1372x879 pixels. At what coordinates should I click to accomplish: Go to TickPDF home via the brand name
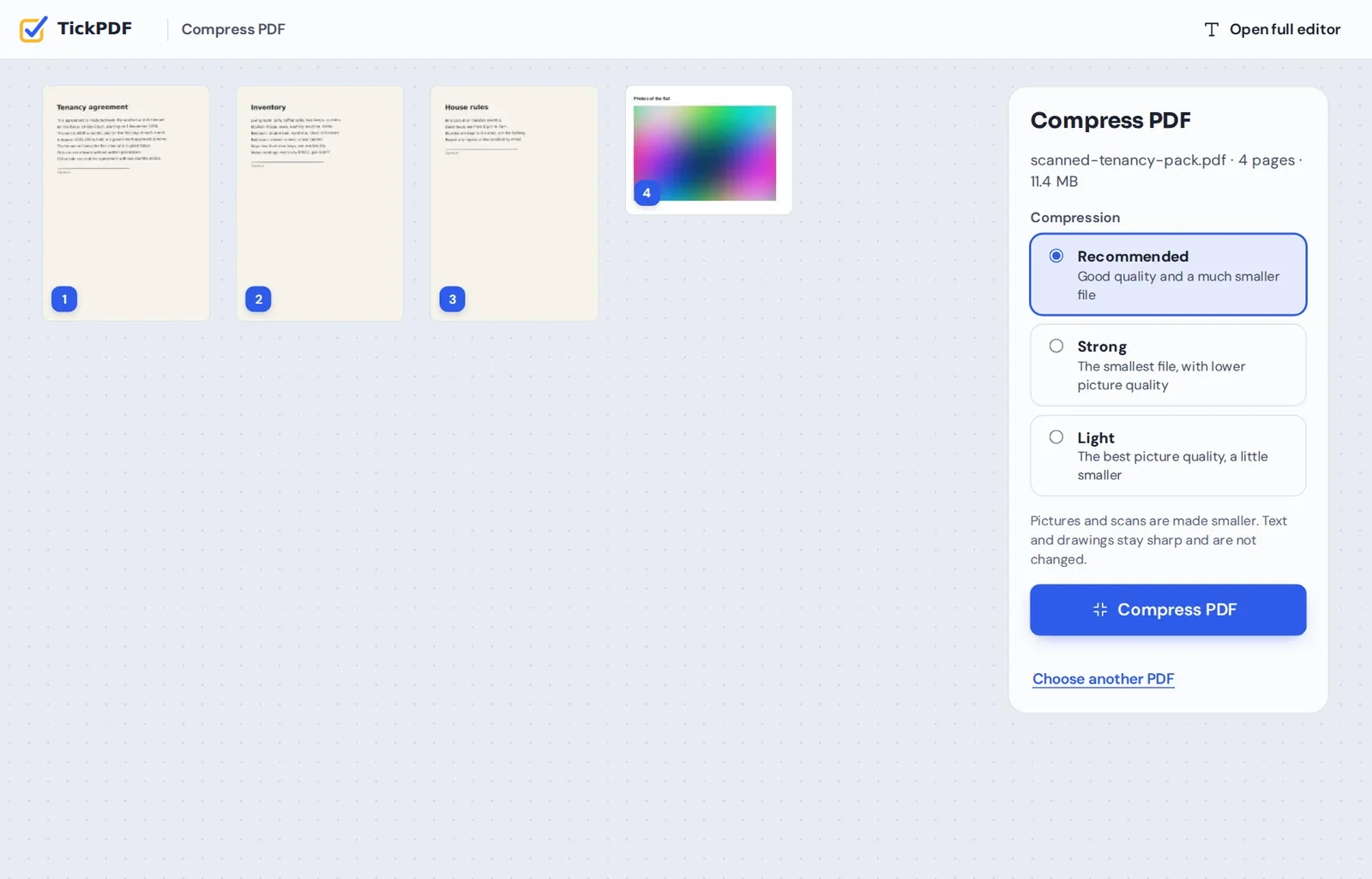coord(94,28)
